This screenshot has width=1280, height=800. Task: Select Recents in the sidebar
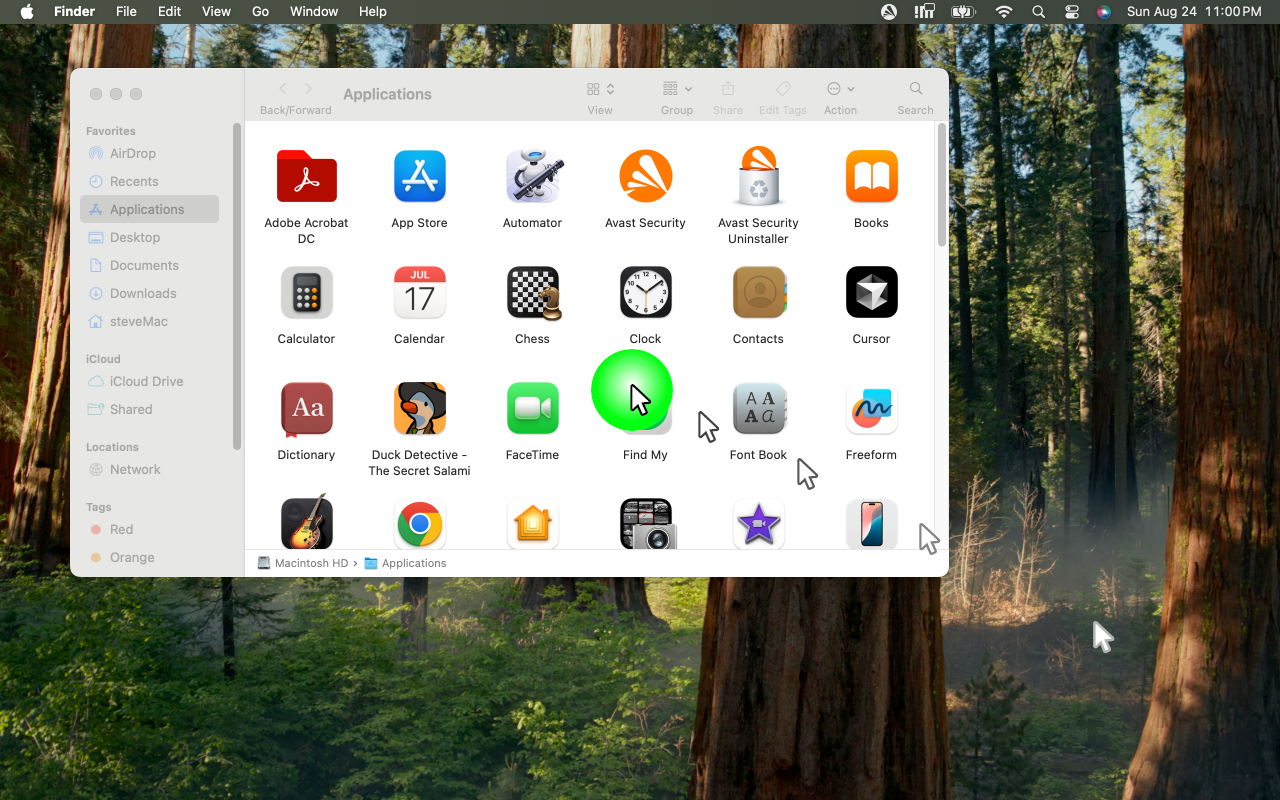[149, 181]
